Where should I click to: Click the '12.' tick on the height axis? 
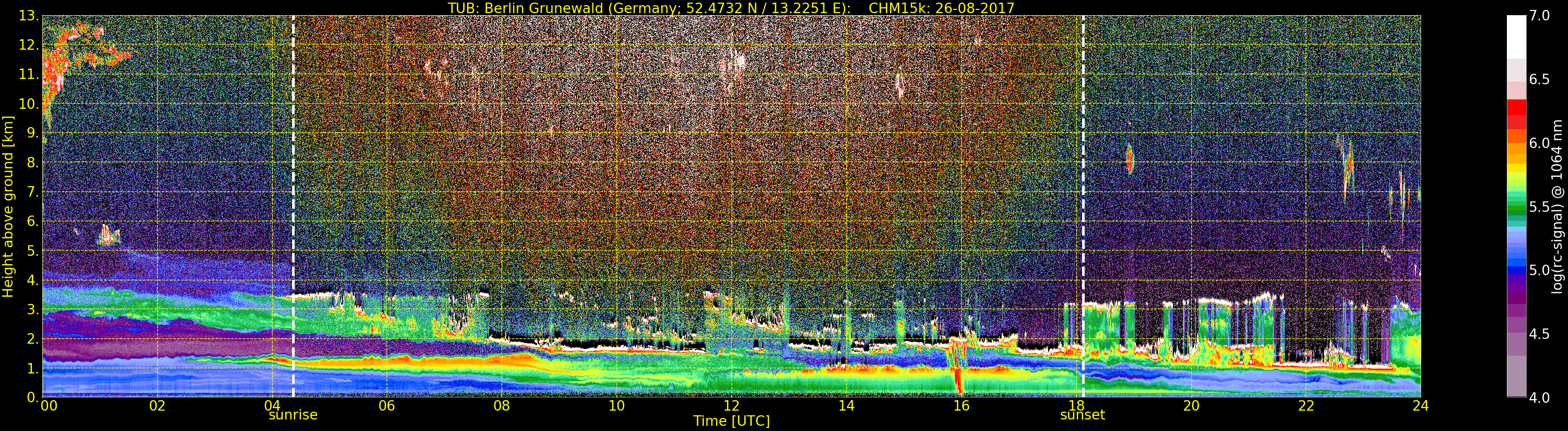29,45
